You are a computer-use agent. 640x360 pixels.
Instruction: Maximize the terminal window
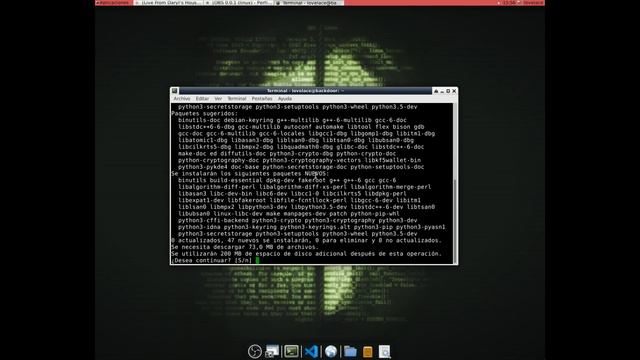coord(448,91)
